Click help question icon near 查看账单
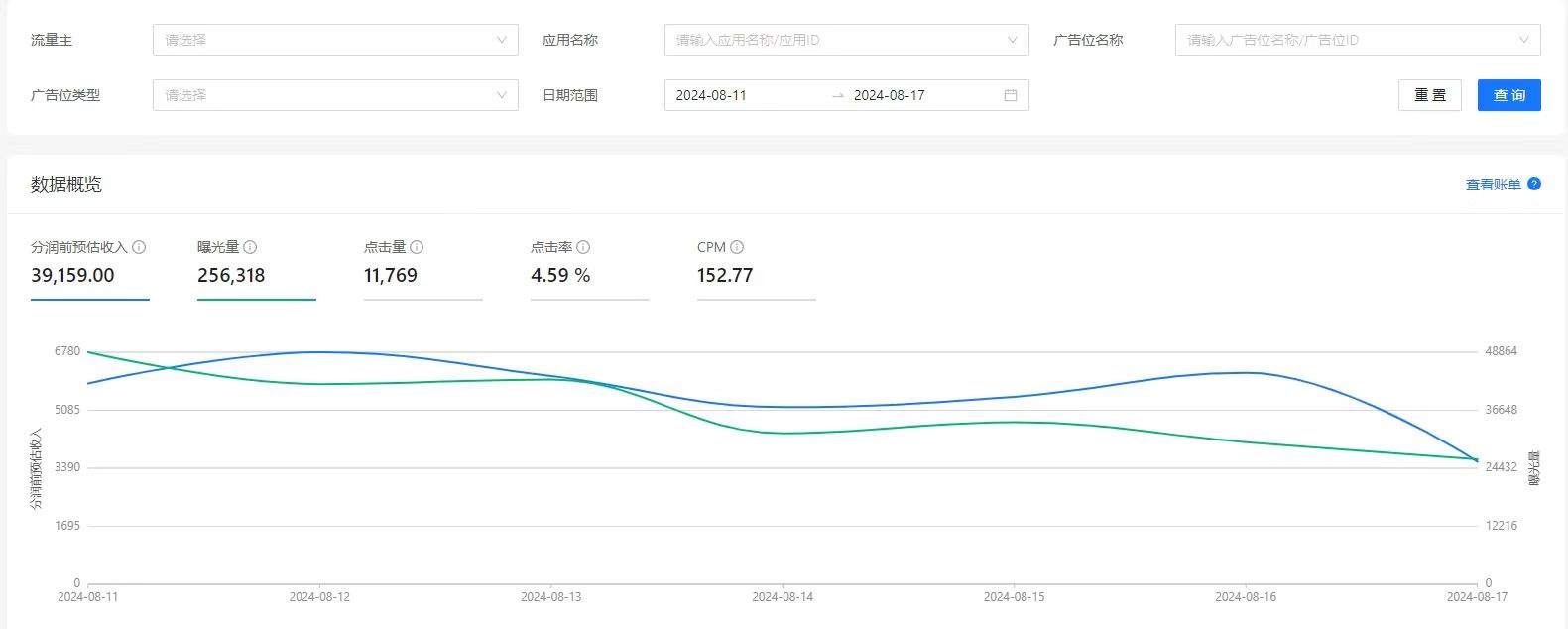This screenshot has height=629, width=1568. click(x=1534, y=184)
